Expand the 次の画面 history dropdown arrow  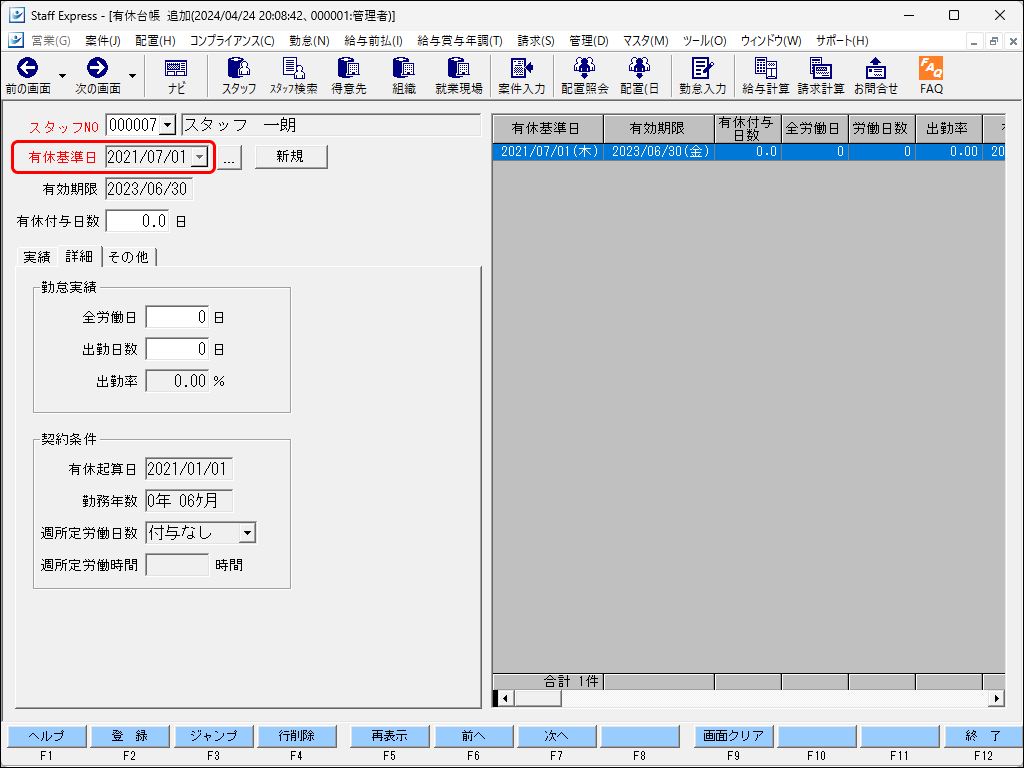(132, 76)
